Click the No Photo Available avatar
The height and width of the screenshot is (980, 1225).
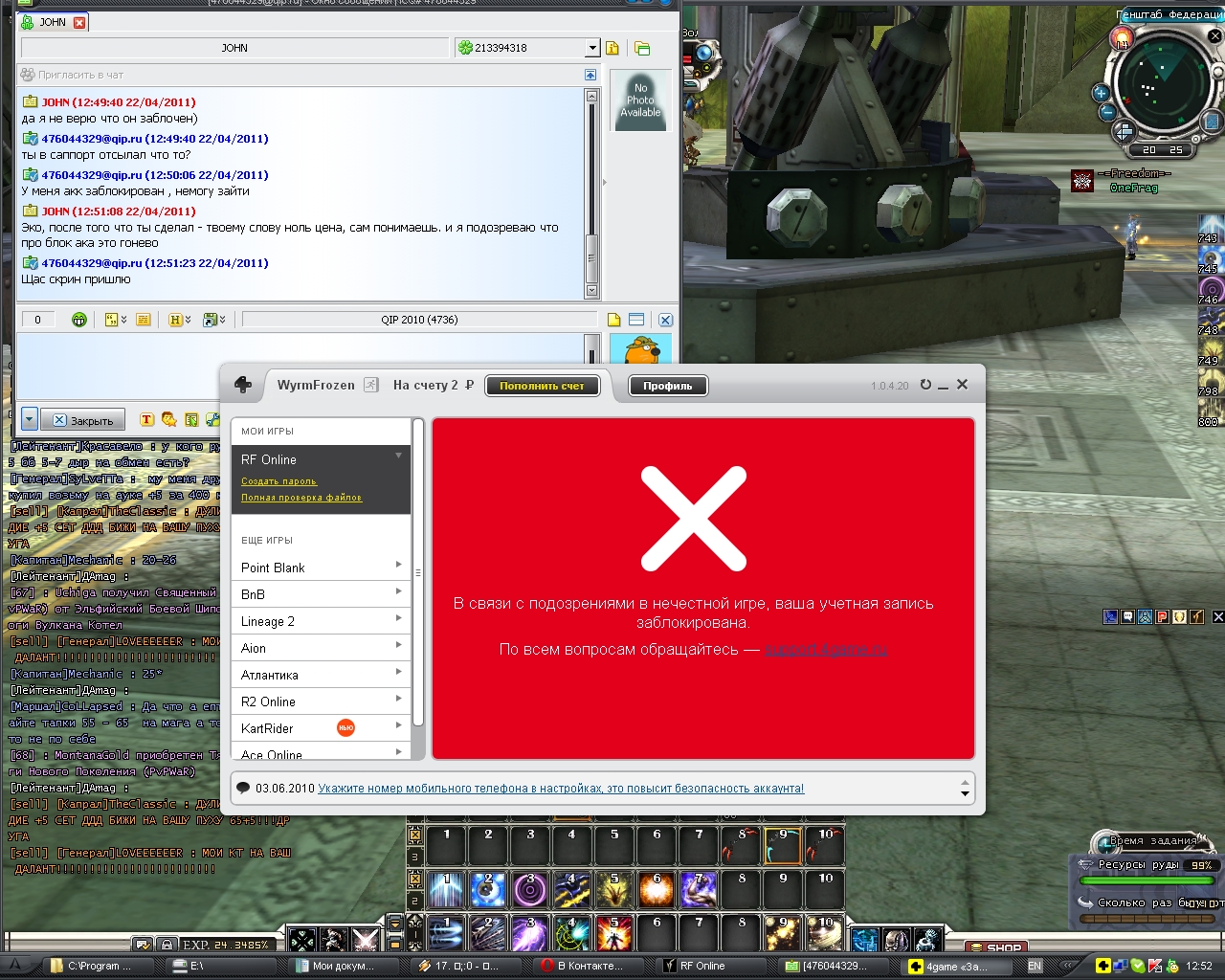[640, 100]
